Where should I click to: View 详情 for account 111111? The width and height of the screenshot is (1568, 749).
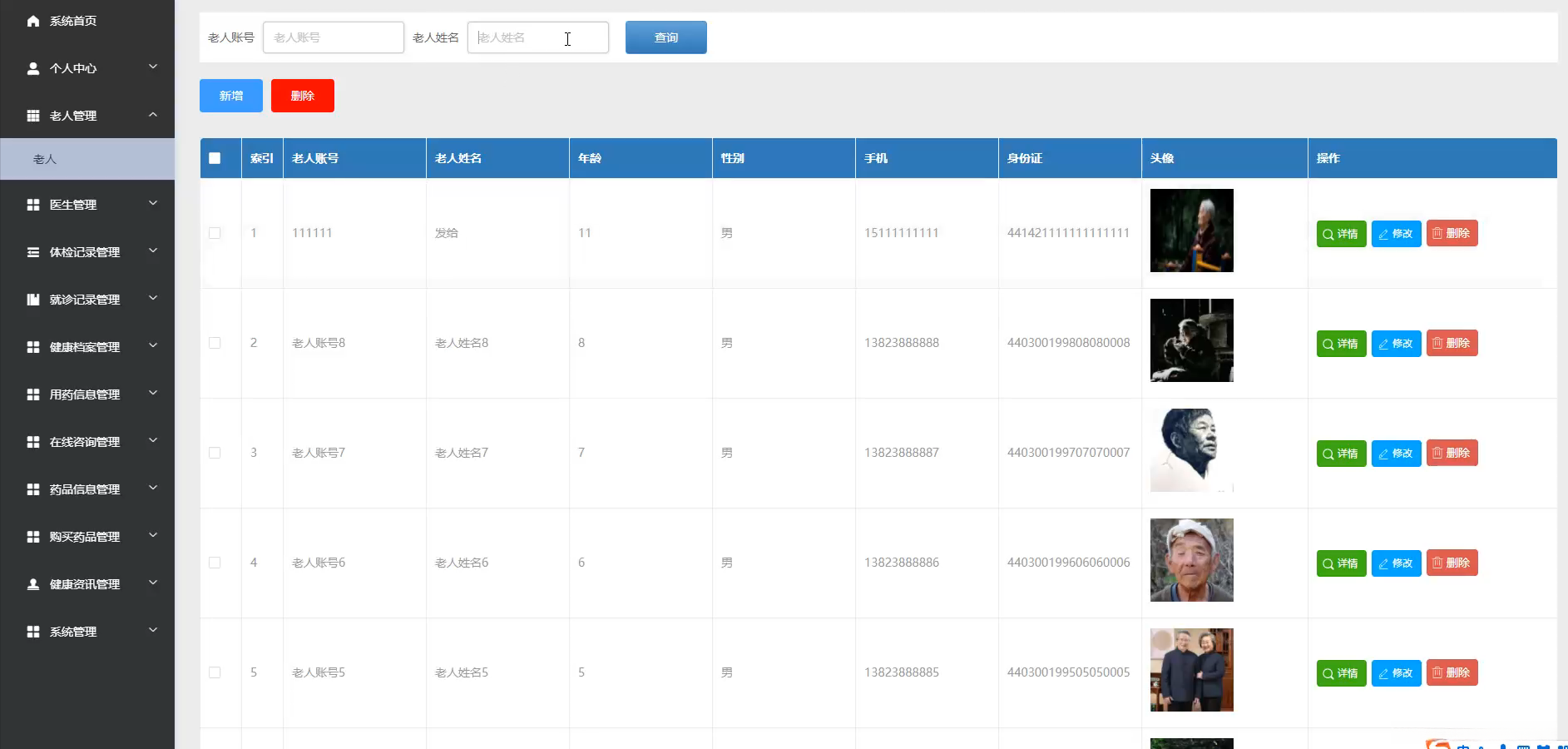coord(1342,234)
